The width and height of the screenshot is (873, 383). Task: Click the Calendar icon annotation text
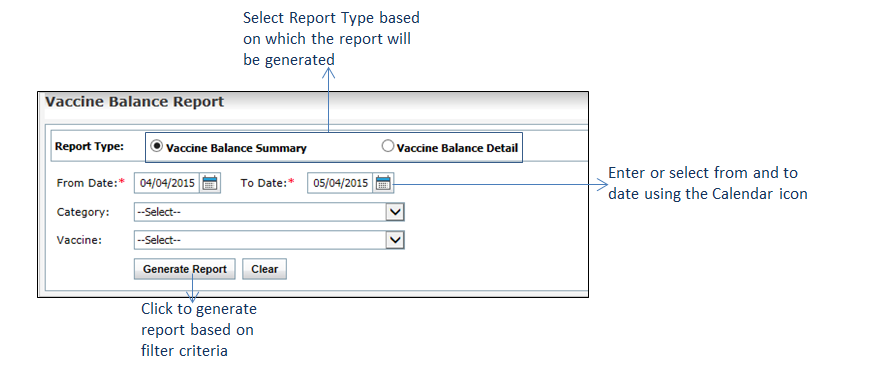(x=708, y=183)
